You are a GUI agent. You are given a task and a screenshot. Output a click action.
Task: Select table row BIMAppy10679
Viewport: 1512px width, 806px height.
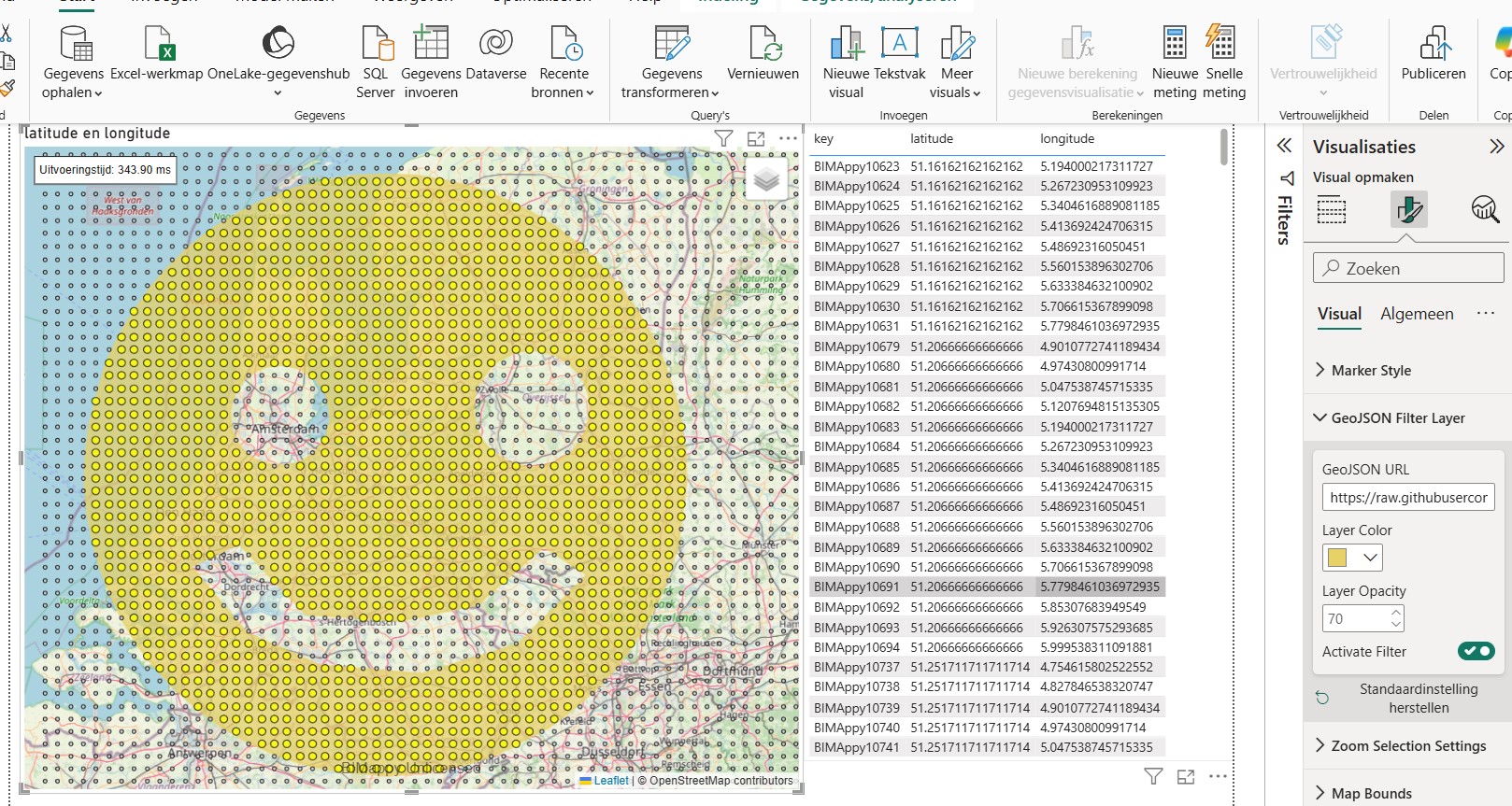coord(987,346)
